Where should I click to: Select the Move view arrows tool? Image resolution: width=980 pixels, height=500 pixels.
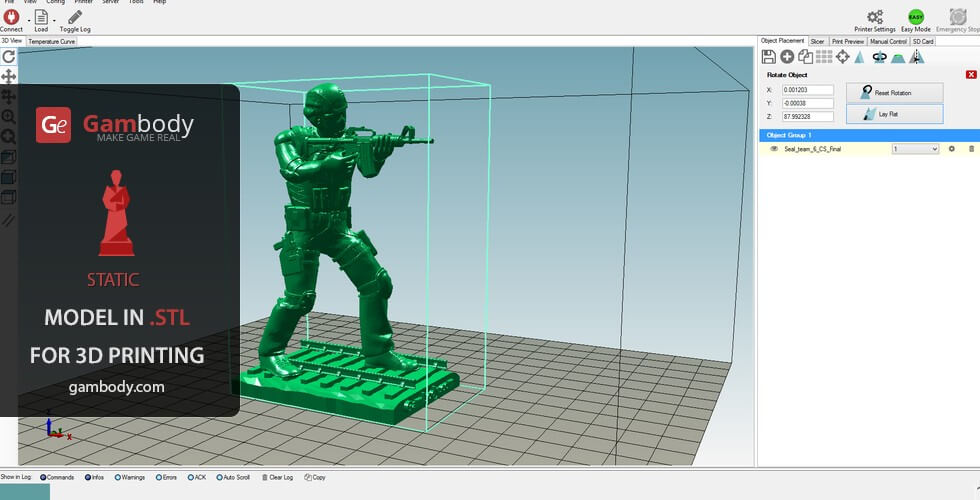coord(8,76)
